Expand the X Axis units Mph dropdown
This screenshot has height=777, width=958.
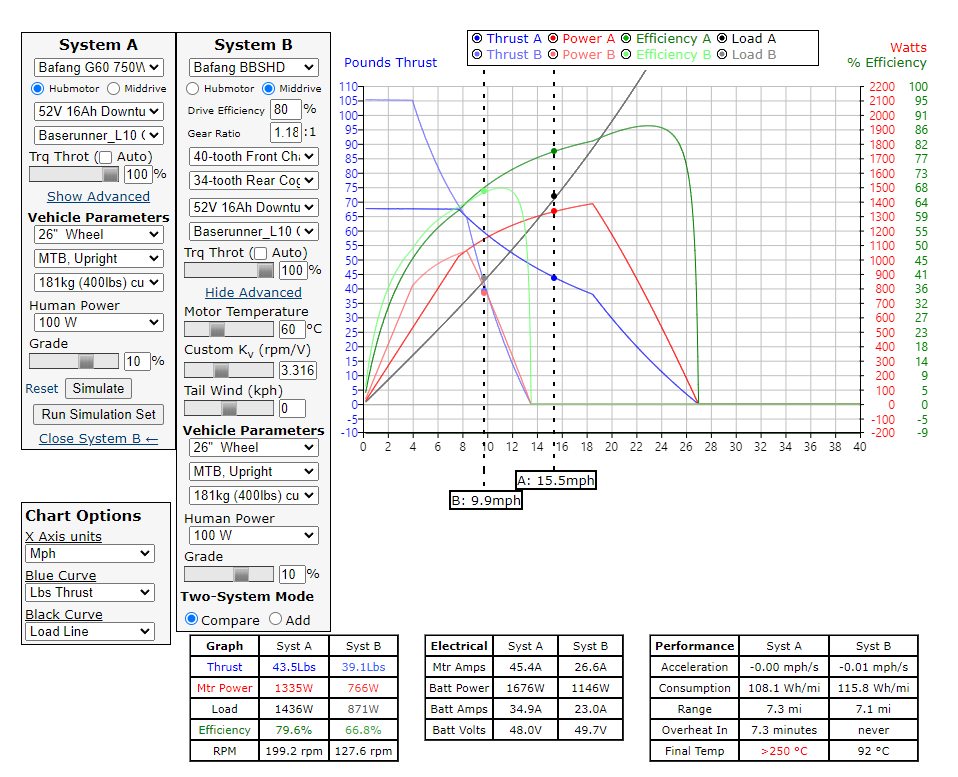click(x=90, y=554)
